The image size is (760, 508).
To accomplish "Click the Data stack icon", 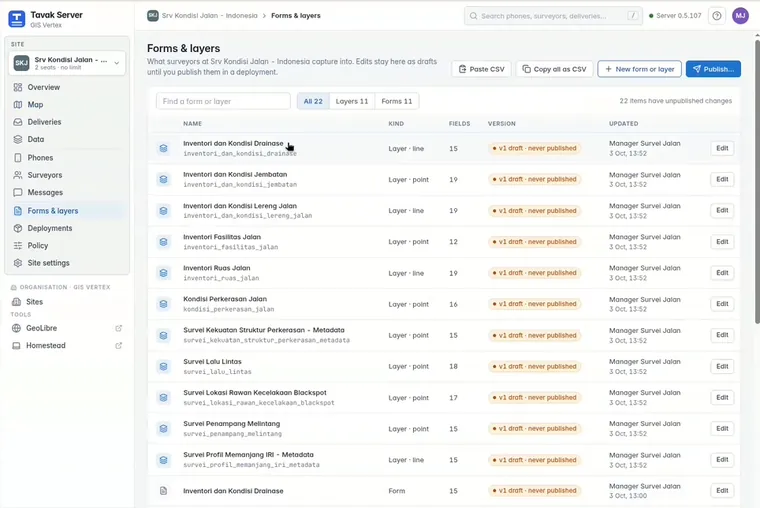I will click(18, 139).
